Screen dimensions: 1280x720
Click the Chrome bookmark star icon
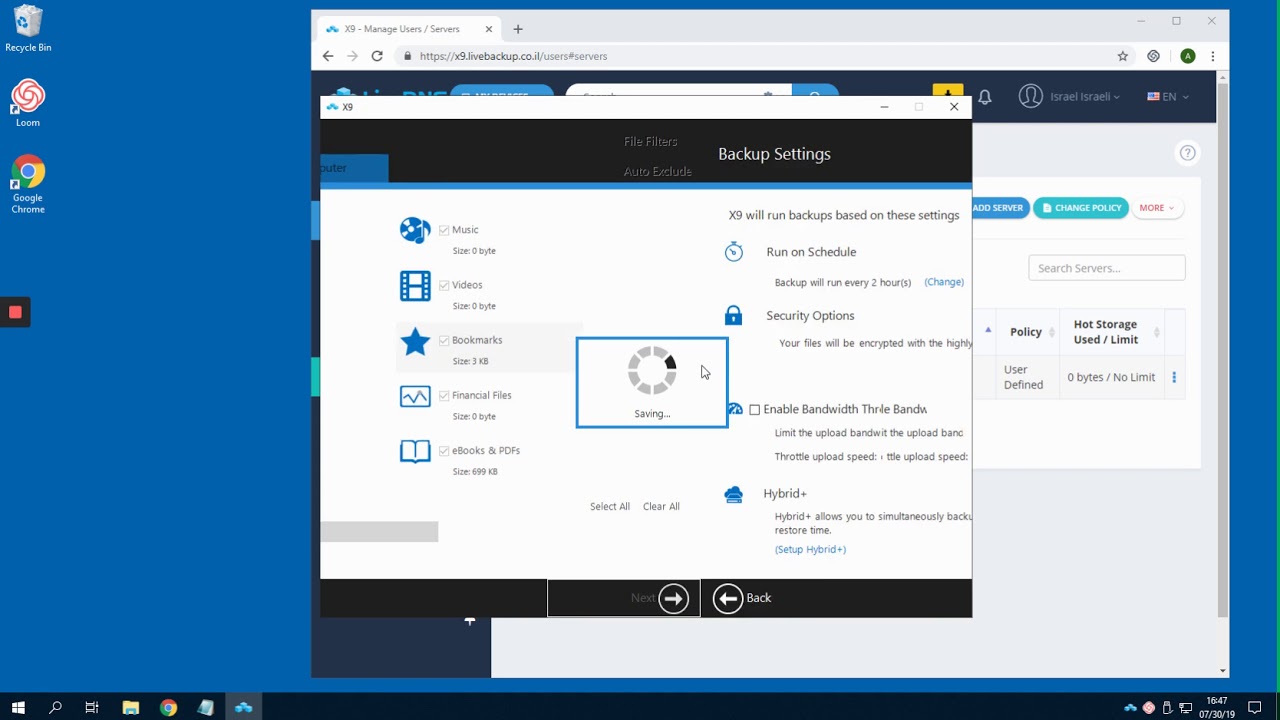(x=1123, y=56)
